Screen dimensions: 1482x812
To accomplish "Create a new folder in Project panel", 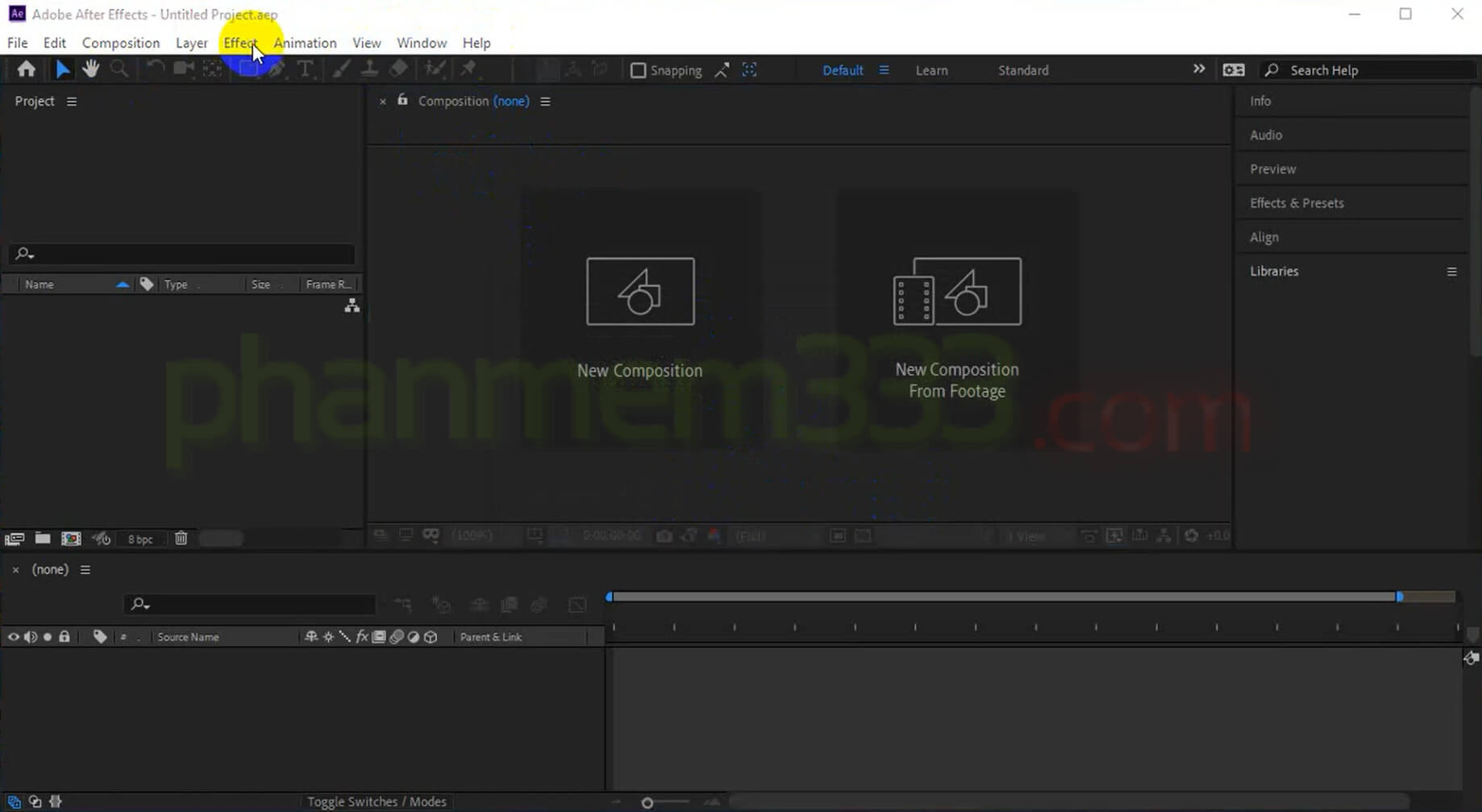I will [43, 539].
